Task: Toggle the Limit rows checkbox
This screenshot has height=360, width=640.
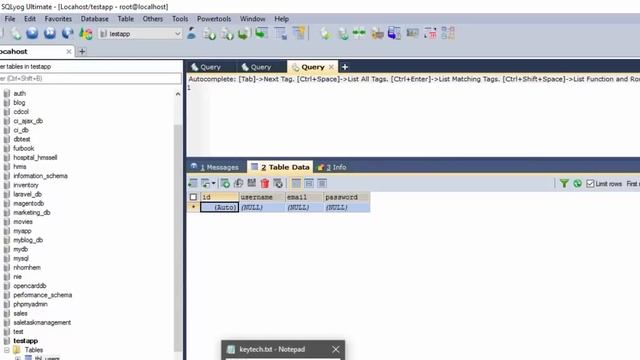Action: click(x=590, y=184)
